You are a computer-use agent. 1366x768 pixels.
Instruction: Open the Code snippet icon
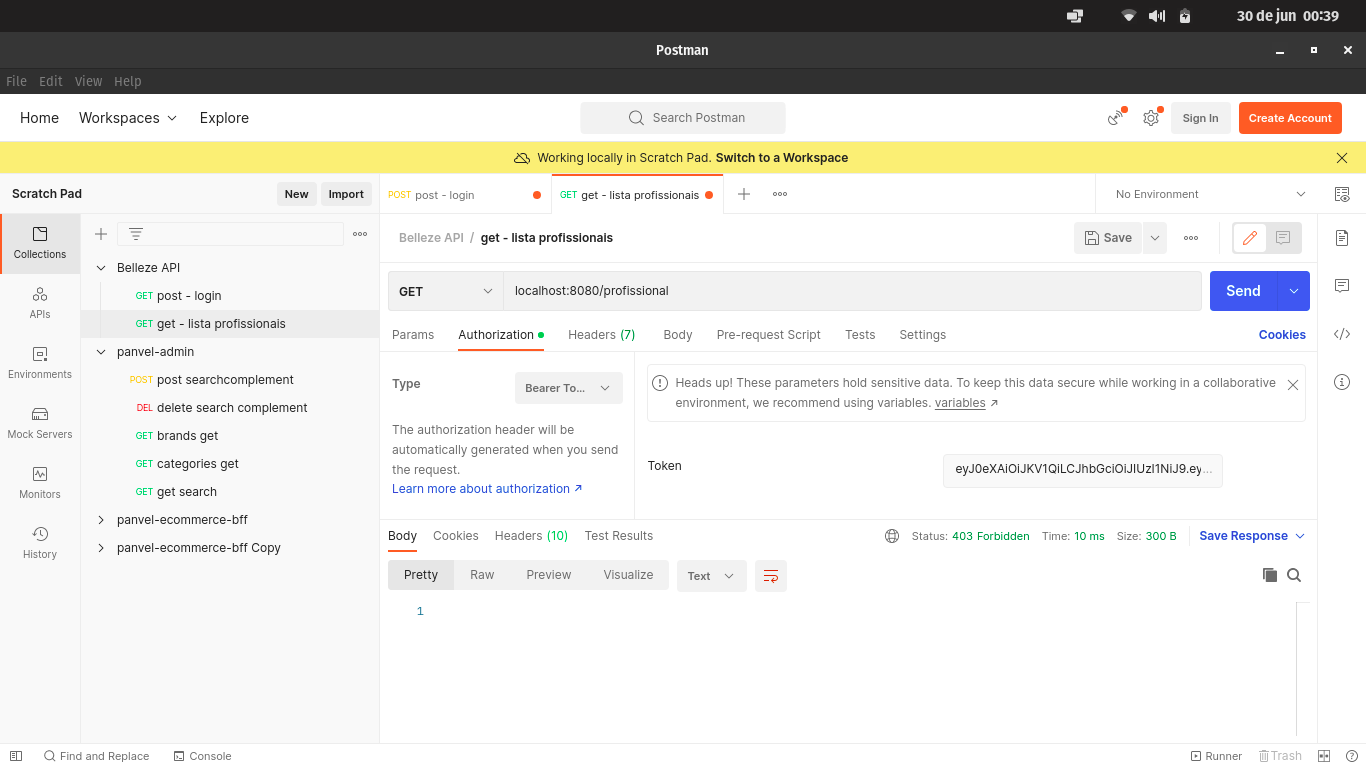click(x=1342, y=334)
